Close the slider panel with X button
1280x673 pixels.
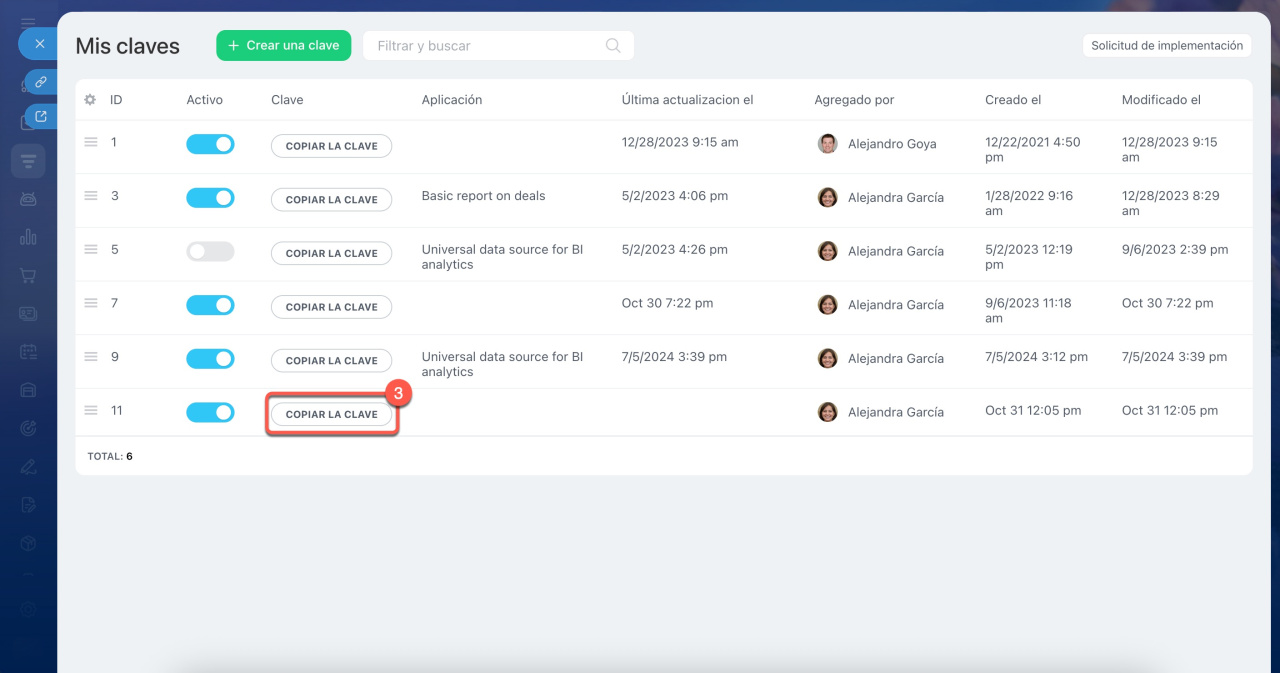(40, 44)
